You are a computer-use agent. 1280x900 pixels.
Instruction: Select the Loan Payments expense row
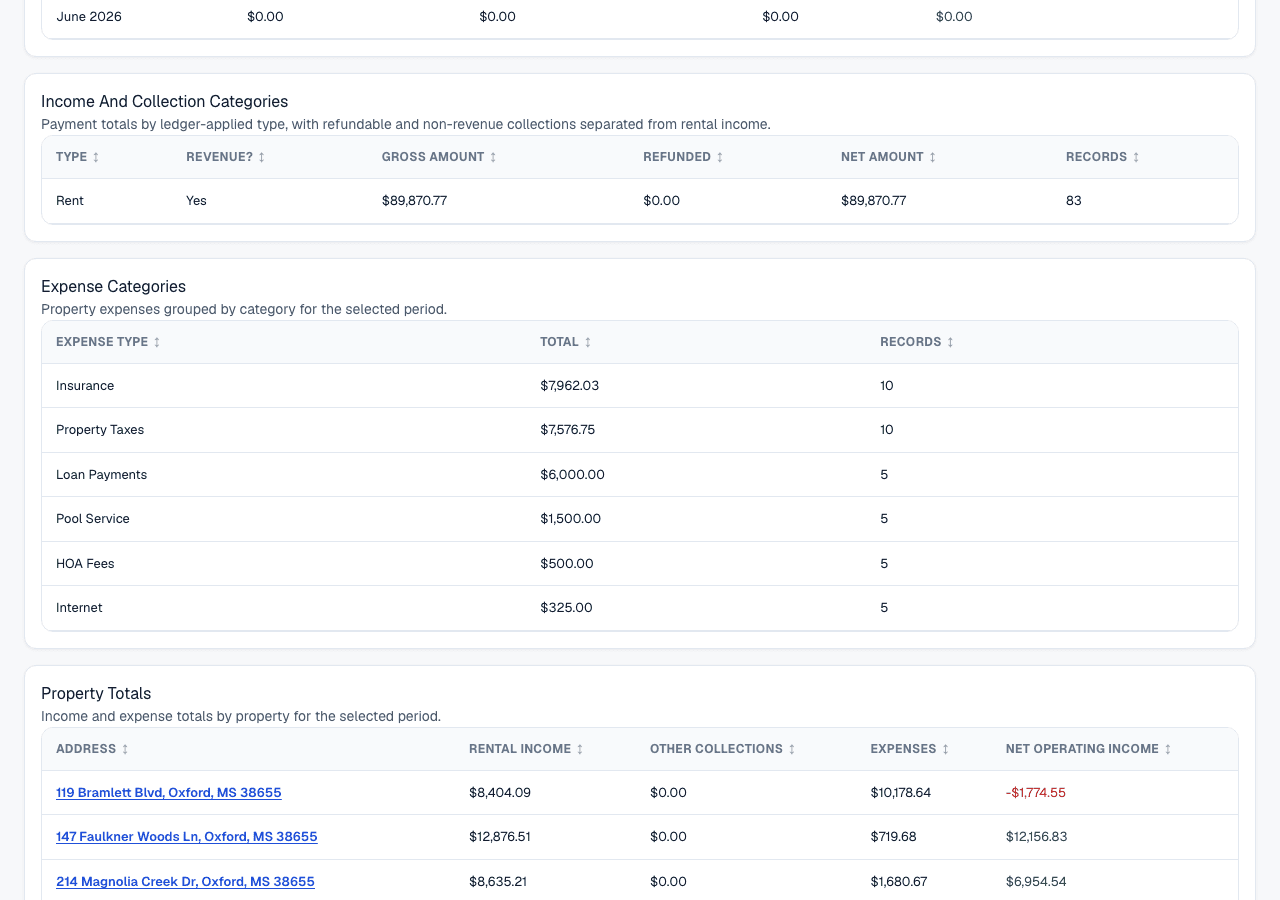640,475
